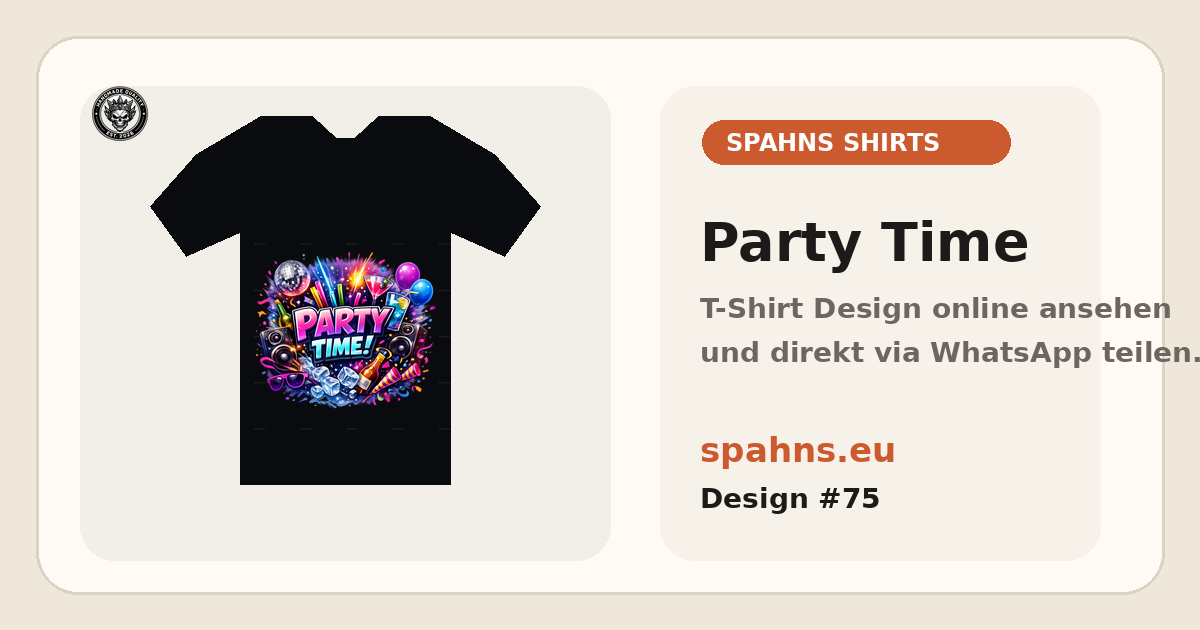Open the spahns.eu link
Image resolution: width=1200 pixels, height=630 pixels.
click(x=797, y=451)
